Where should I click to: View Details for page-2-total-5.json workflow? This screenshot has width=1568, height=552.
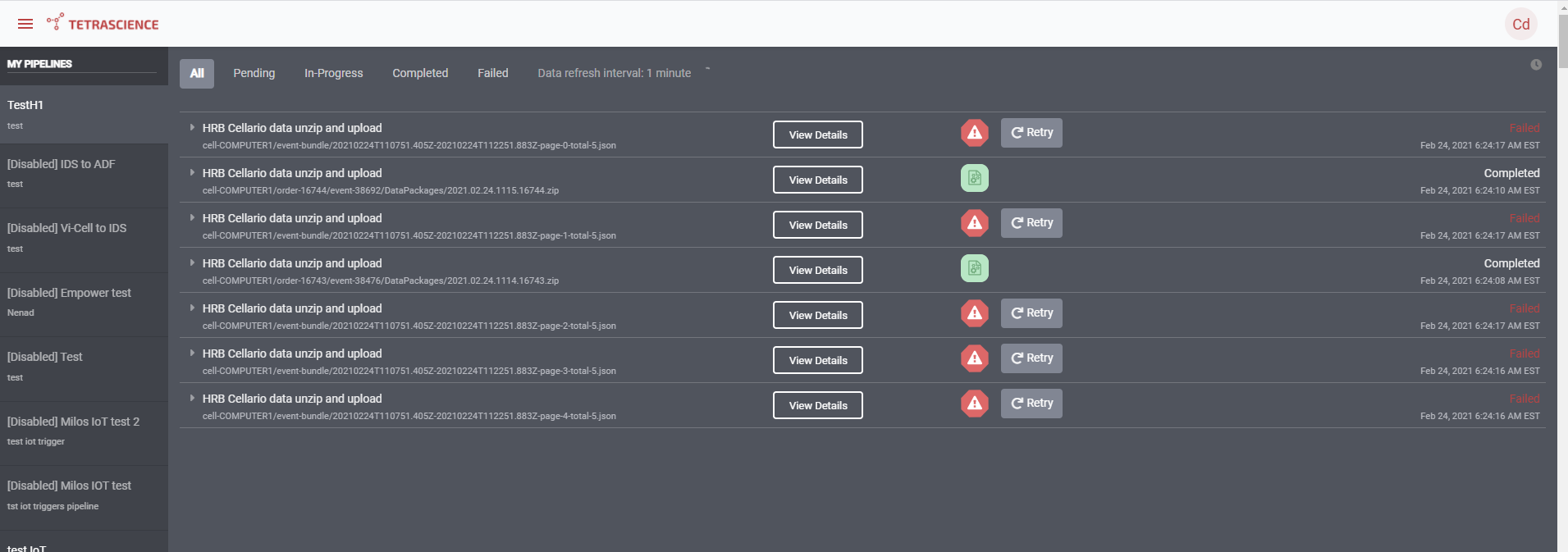818,315
